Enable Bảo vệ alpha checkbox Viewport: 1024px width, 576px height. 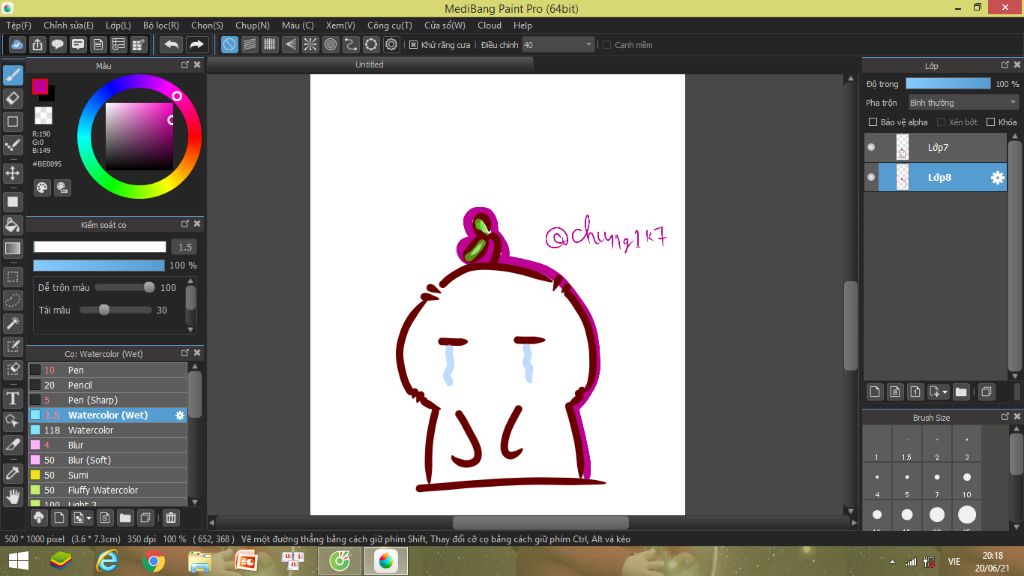872,122
